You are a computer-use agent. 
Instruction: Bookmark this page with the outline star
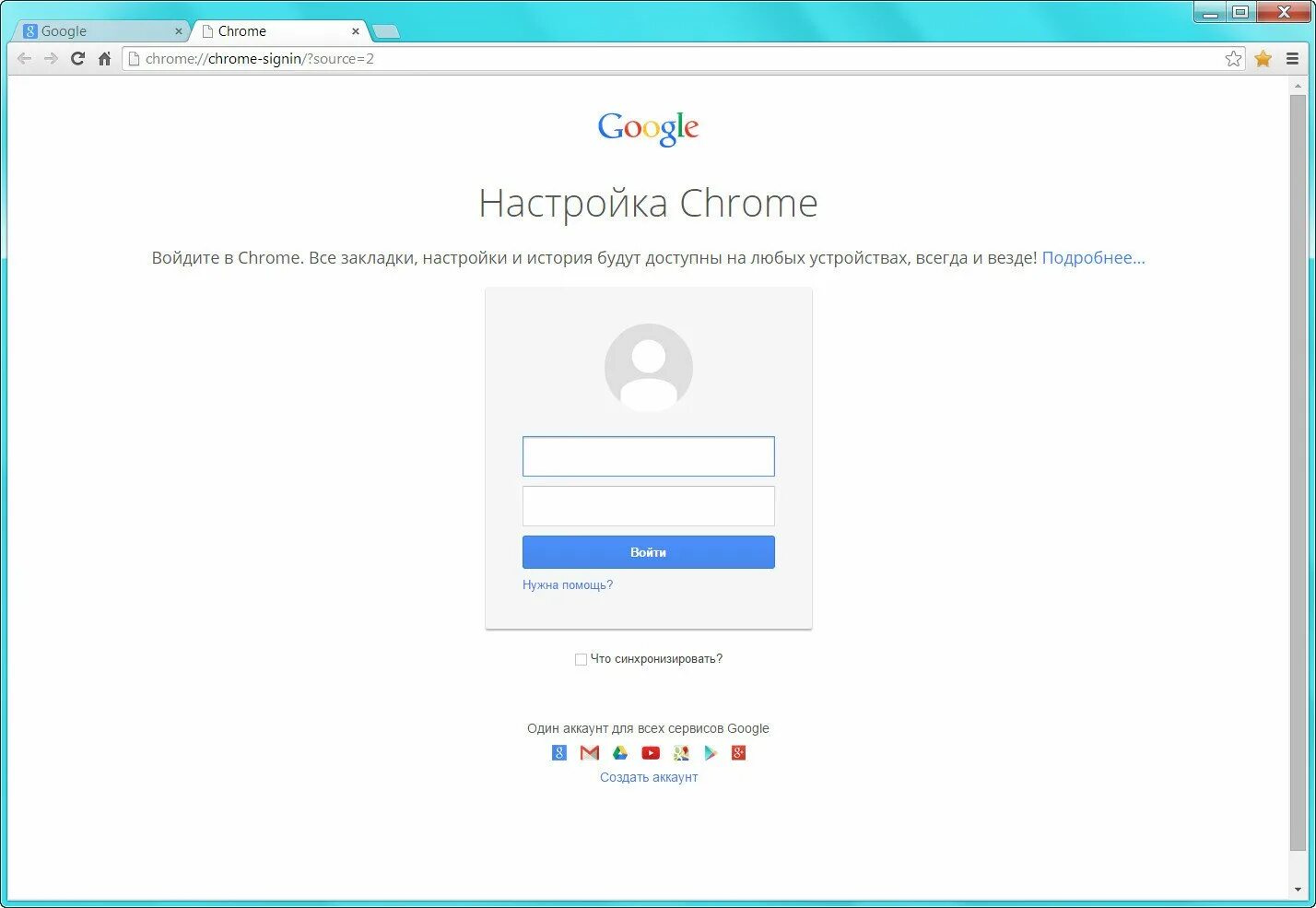pos(1233,58)
